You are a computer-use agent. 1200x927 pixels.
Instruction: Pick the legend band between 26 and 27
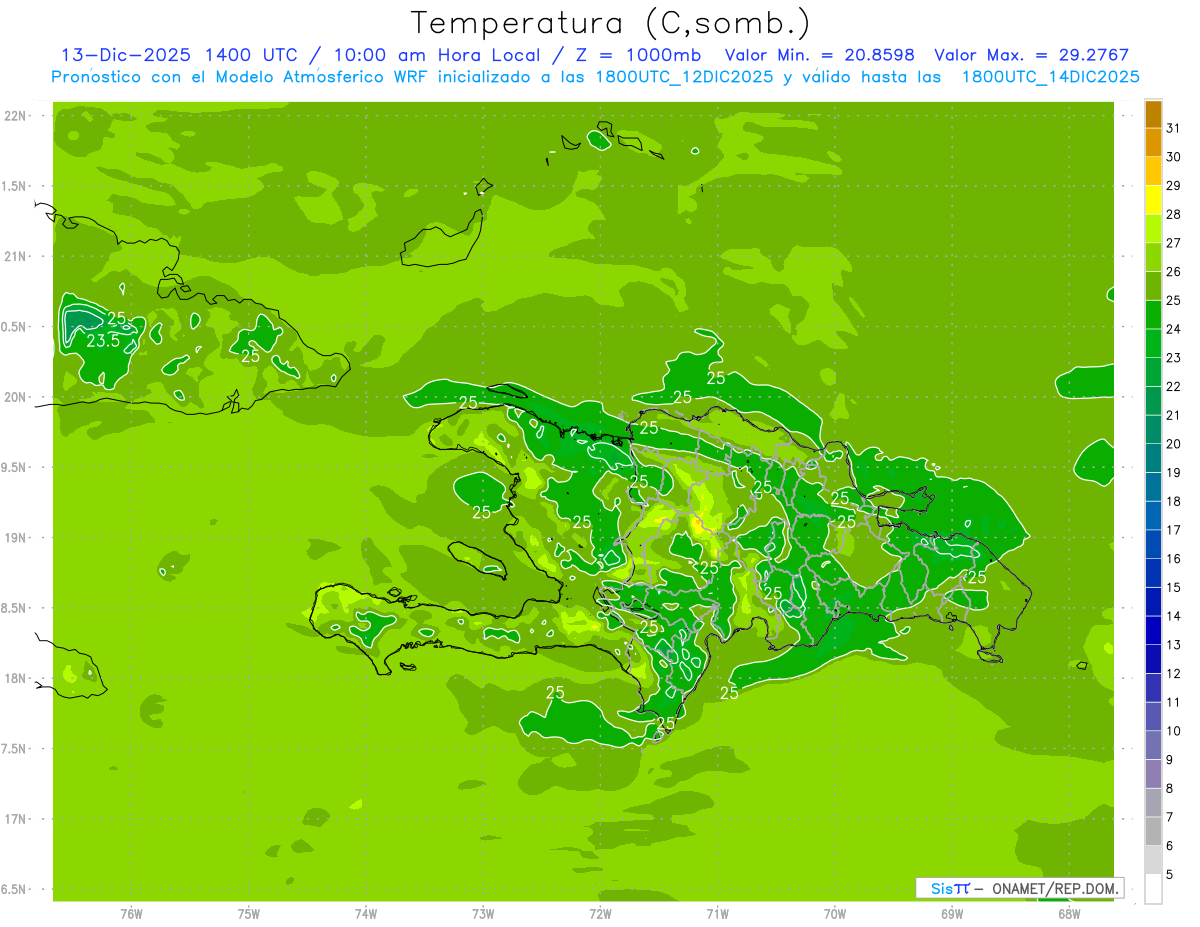[x=1153, y=257]
